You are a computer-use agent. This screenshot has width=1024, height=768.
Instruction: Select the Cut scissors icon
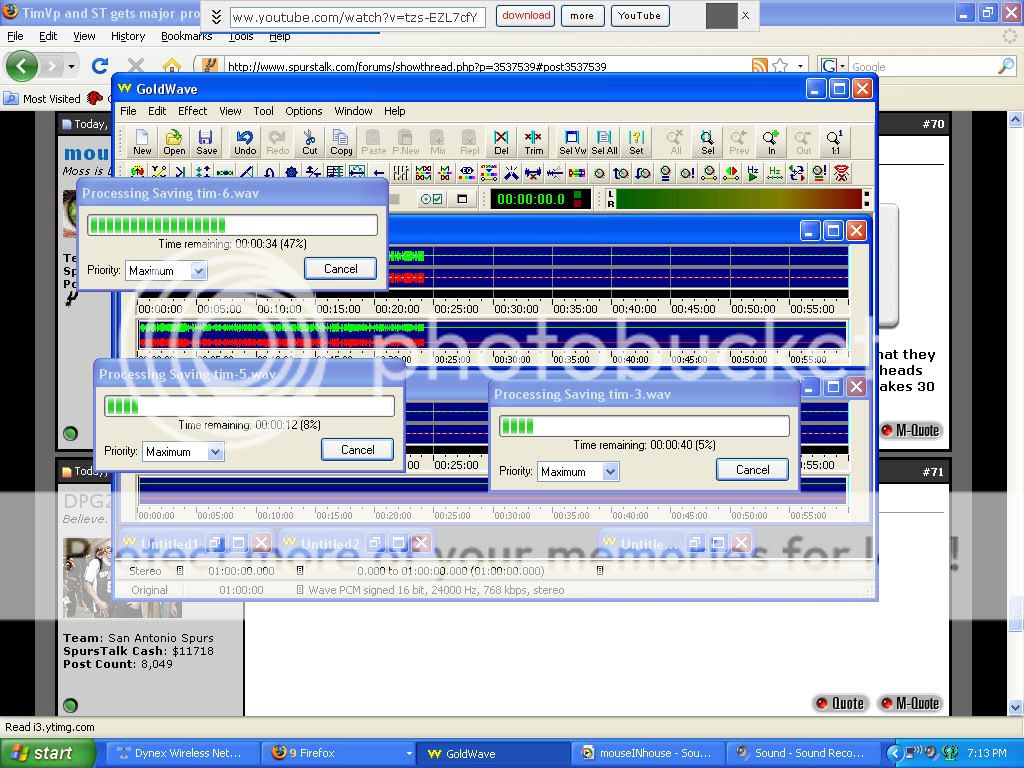310,142
